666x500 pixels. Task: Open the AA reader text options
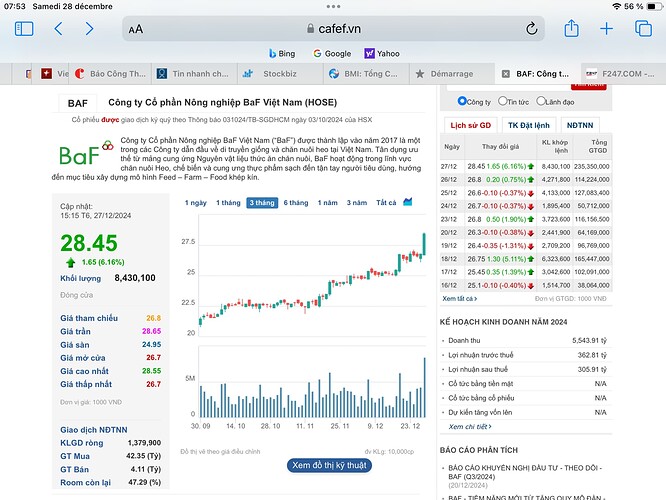point(136,29)
